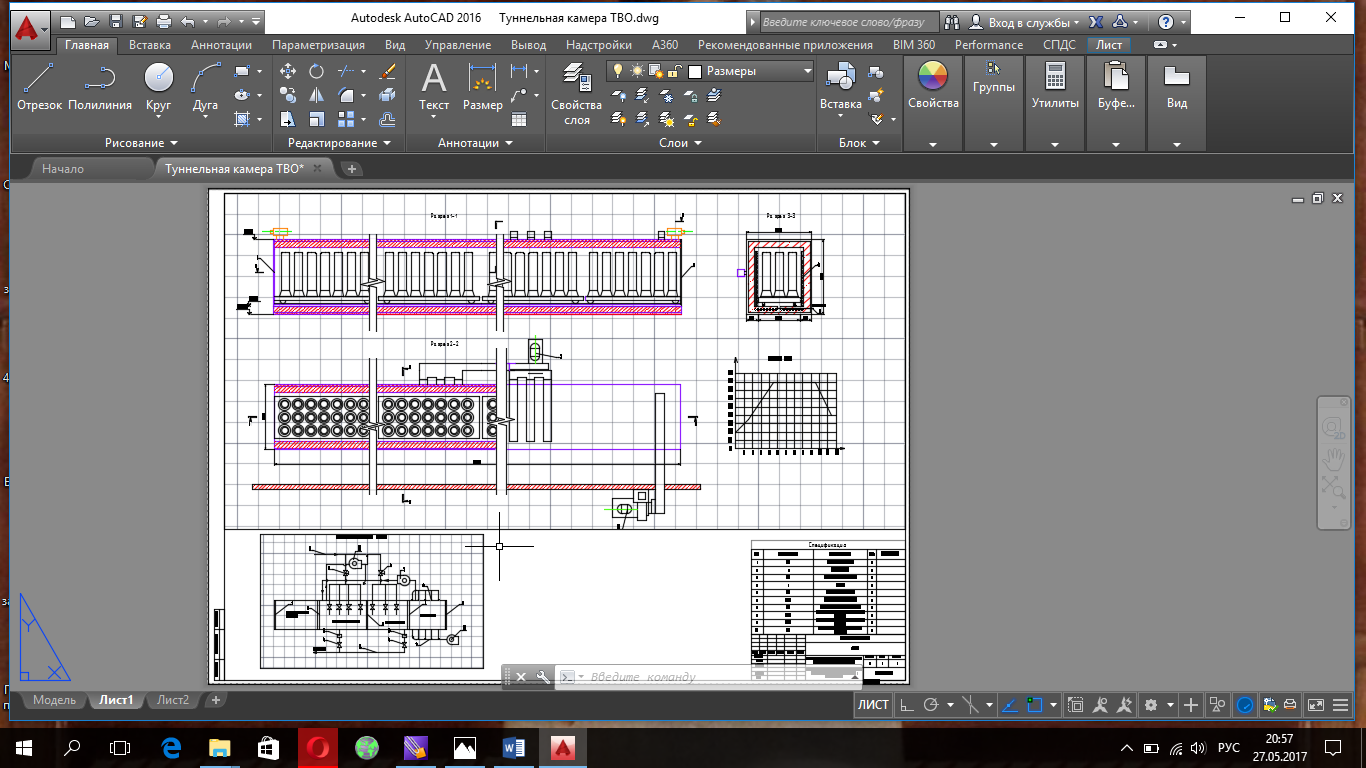Expand the Блок panel
Screen dimensions: 1366x768
[860, 143]
